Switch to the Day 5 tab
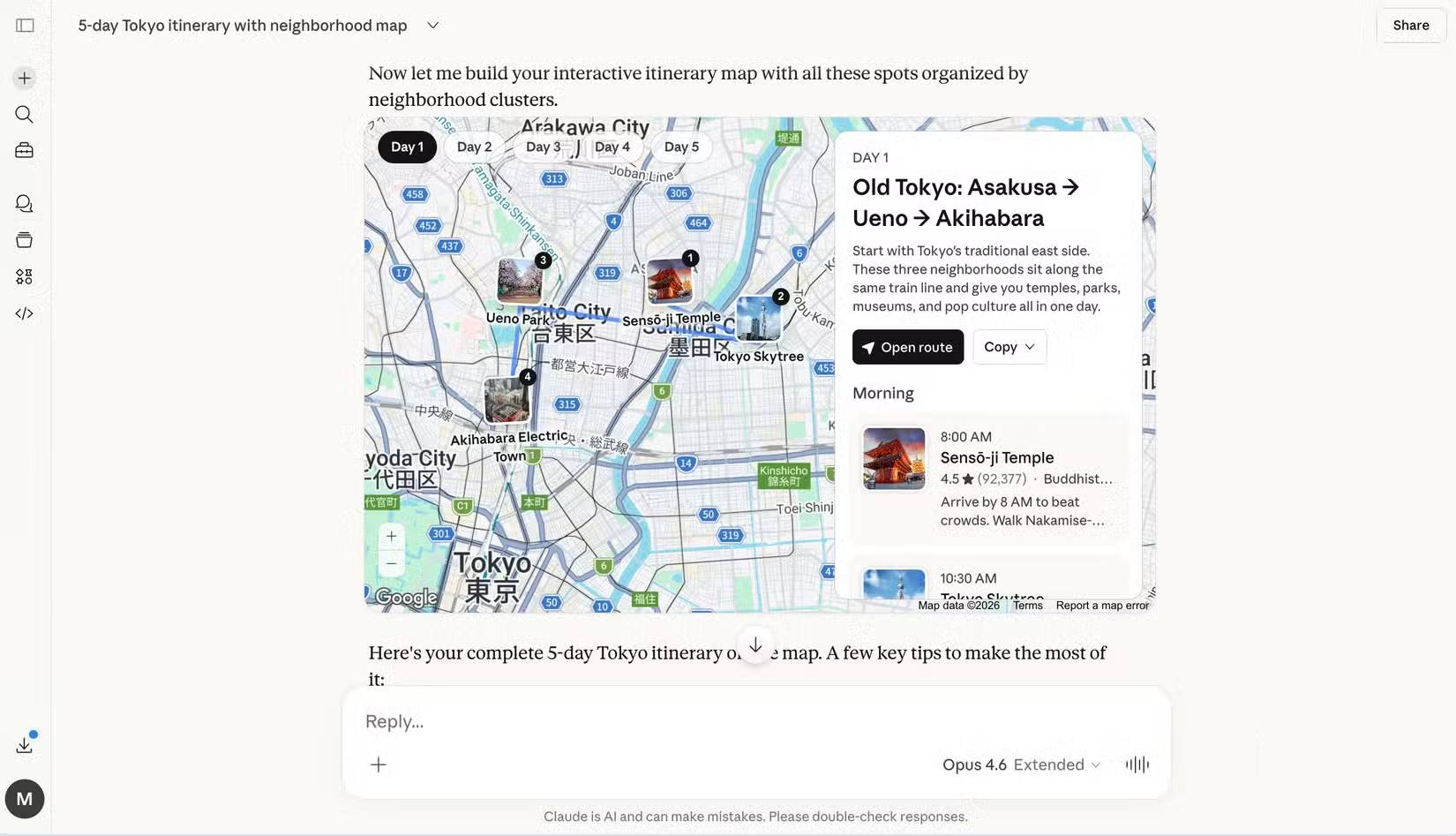The width and height of the screenshot is (1456, 836). (x=682, y=147)
